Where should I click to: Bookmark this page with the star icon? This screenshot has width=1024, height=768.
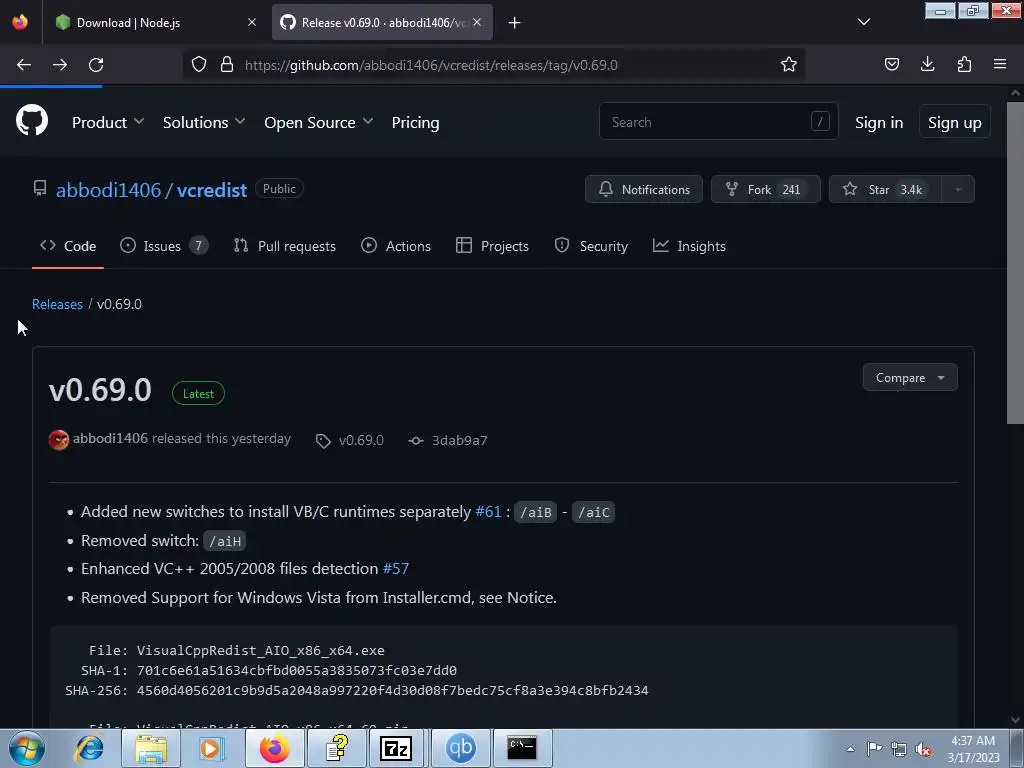coord(789,65)
